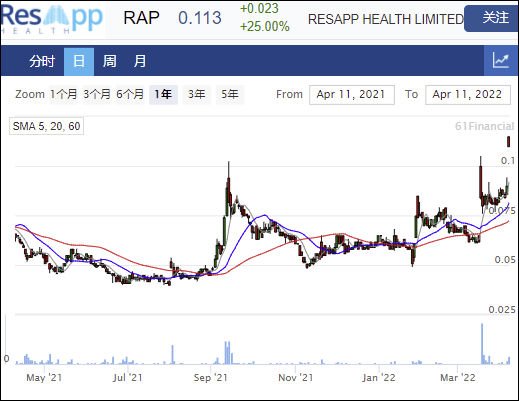This screenshot has height=401, width=519.
Task: Click the SMA 5, 20, 60 legend
Action: coord(46,126)
